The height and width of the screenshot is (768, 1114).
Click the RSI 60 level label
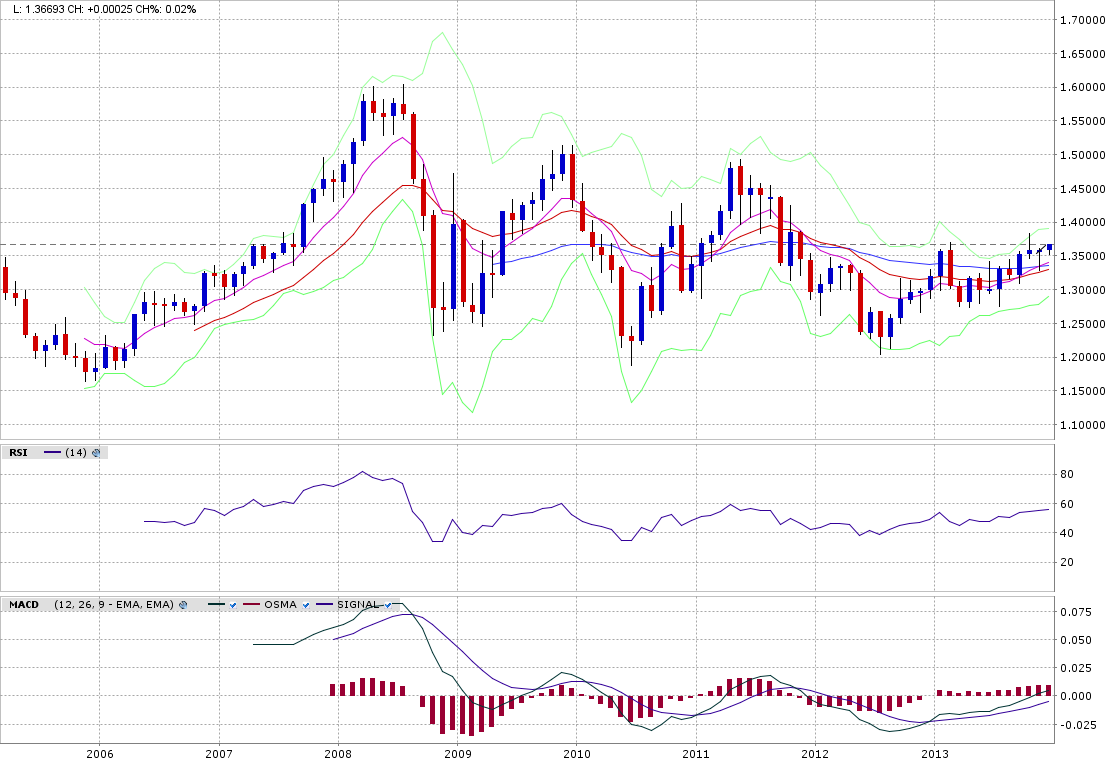click(1066, 504)
